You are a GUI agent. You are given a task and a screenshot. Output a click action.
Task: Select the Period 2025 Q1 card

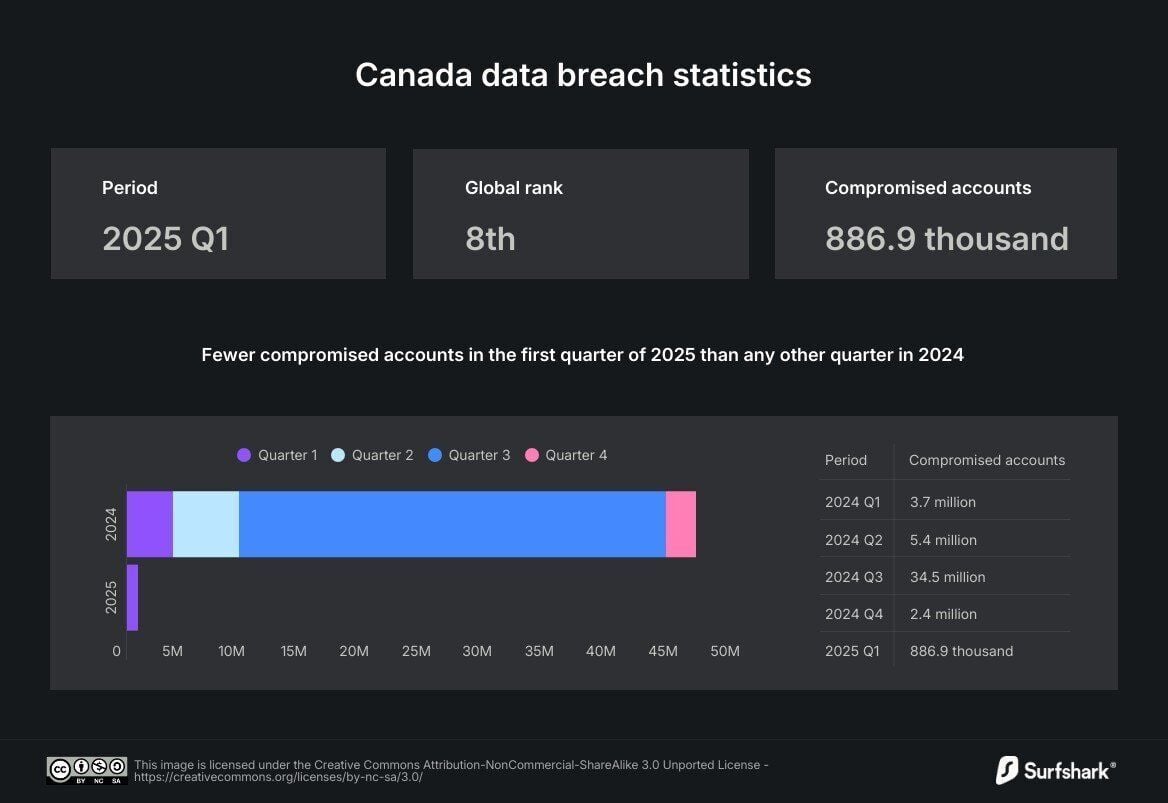218,214
